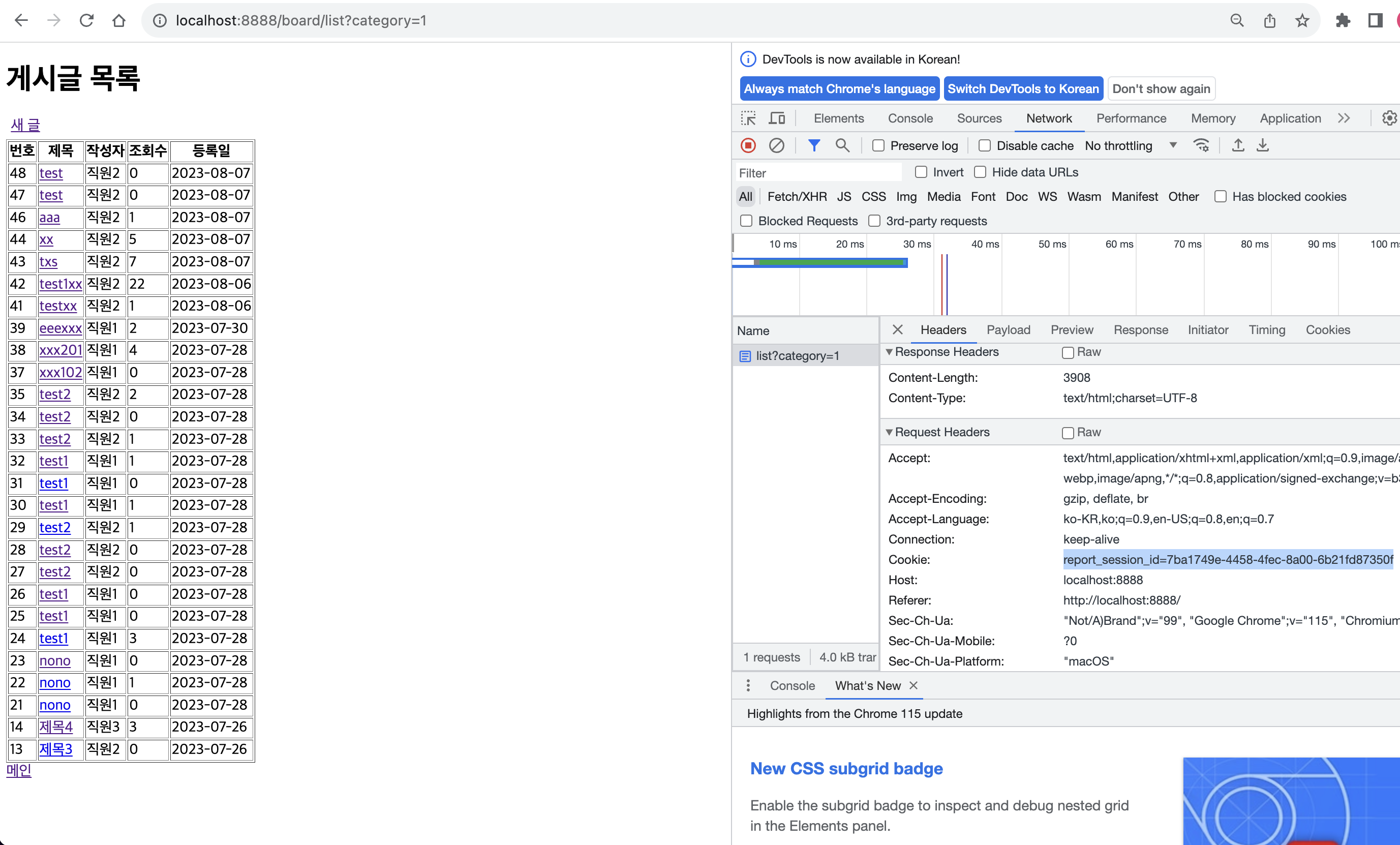The image size is (1400, 845).
Task: Open the Payload tab of the request
Action: click(x=1008, y=329)
